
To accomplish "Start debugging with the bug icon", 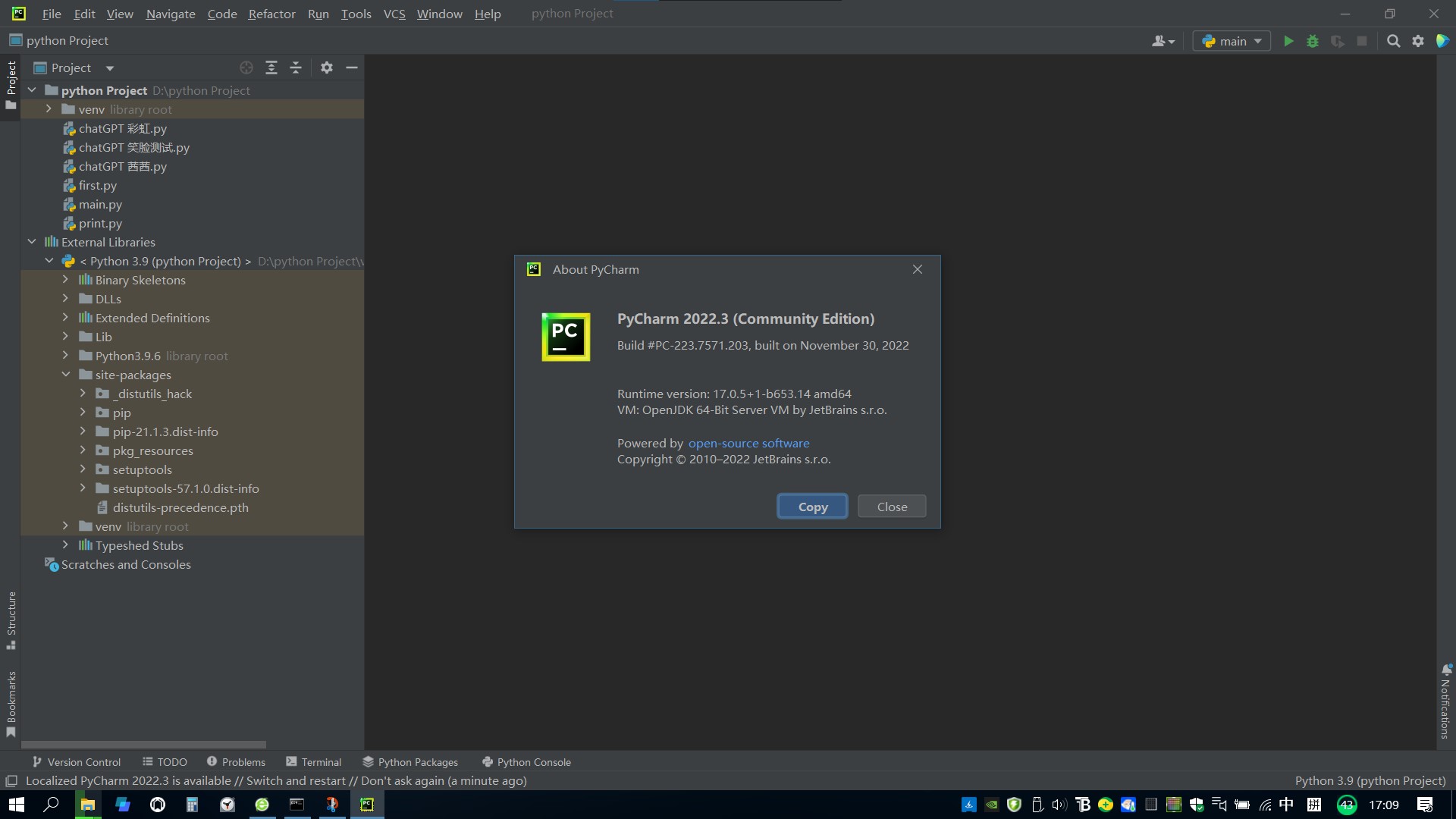I will click(x=1313, y=41).
